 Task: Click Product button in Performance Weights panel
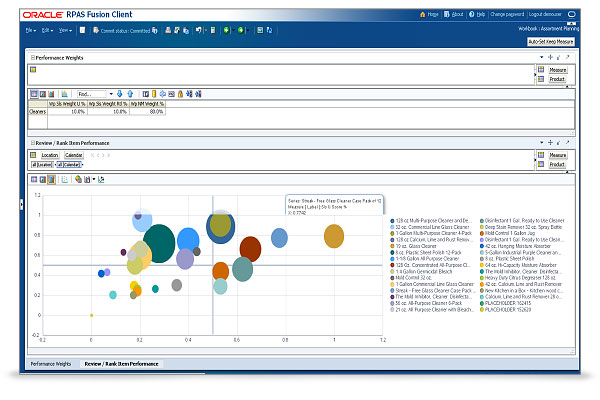coord(557,79)
